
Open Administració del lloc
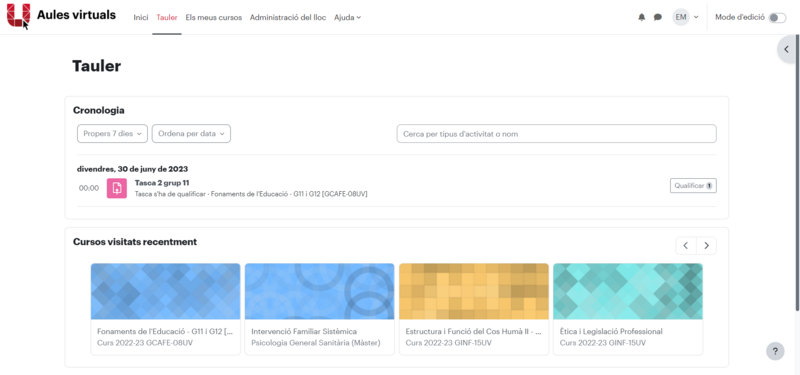(288, 17)
